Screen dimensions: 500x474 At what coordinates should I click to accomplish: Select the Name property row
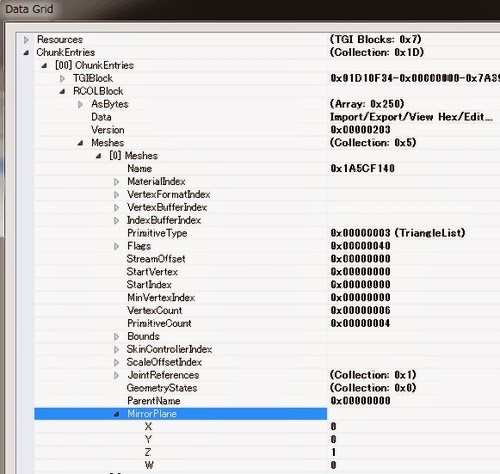[x=139, y=169]
